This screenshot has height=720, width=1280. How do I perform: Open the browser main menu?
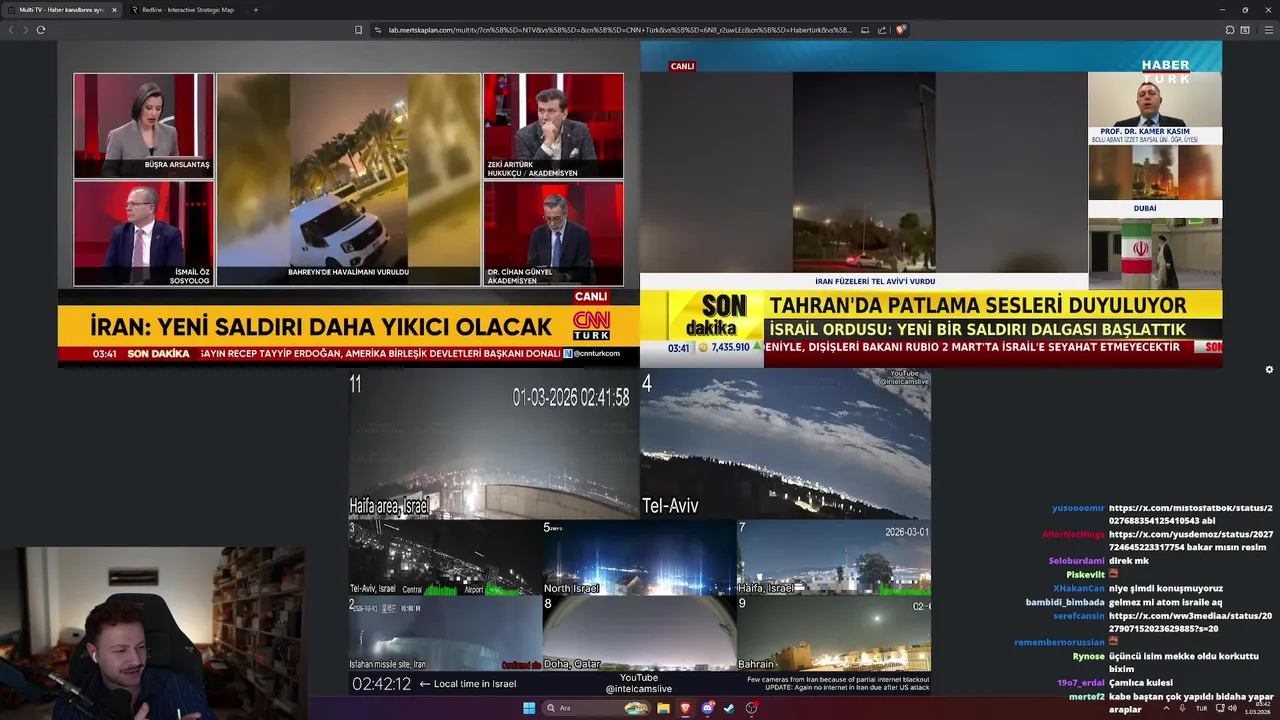(1269, 30)
